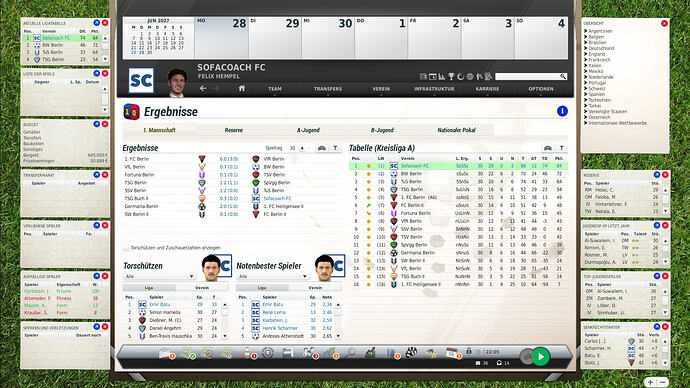
Task: Open the Alle dropdown under Torschützen
Action: pyautogui.click(x=159, y=276)
